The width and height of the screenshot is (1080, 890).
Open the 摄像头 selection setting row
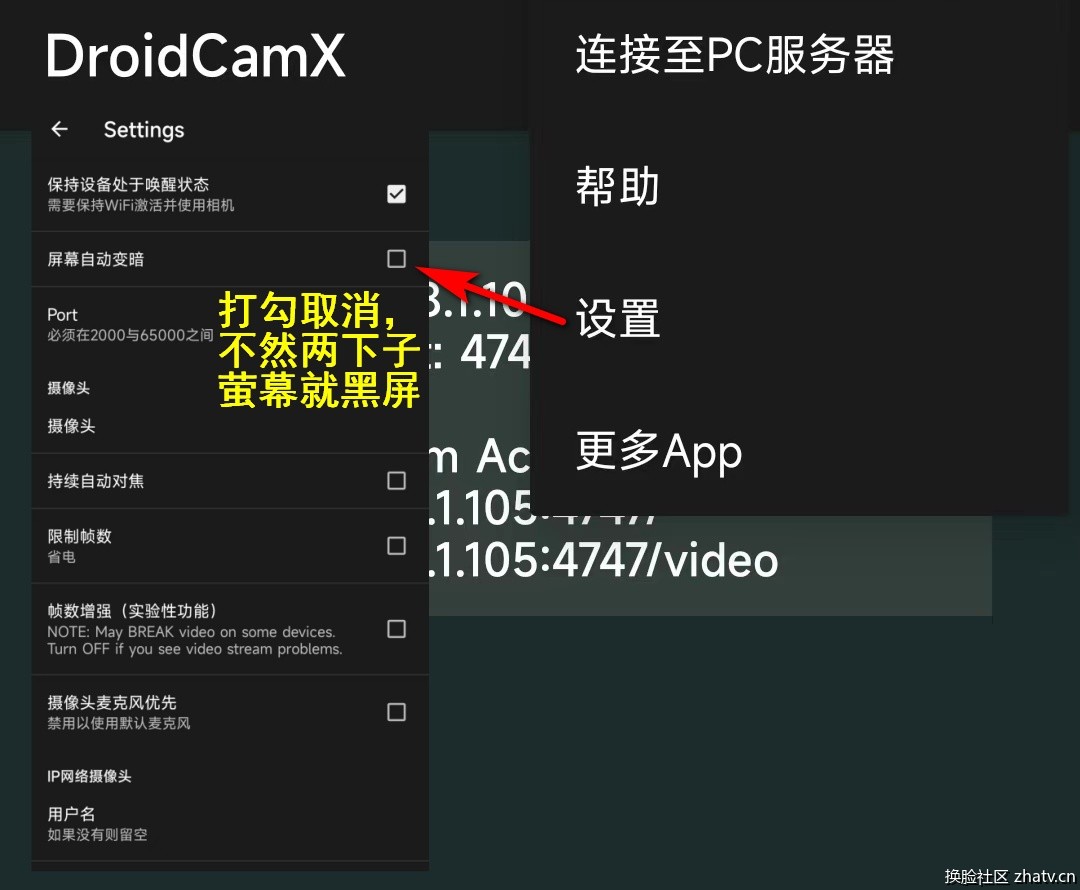[230, 426]
